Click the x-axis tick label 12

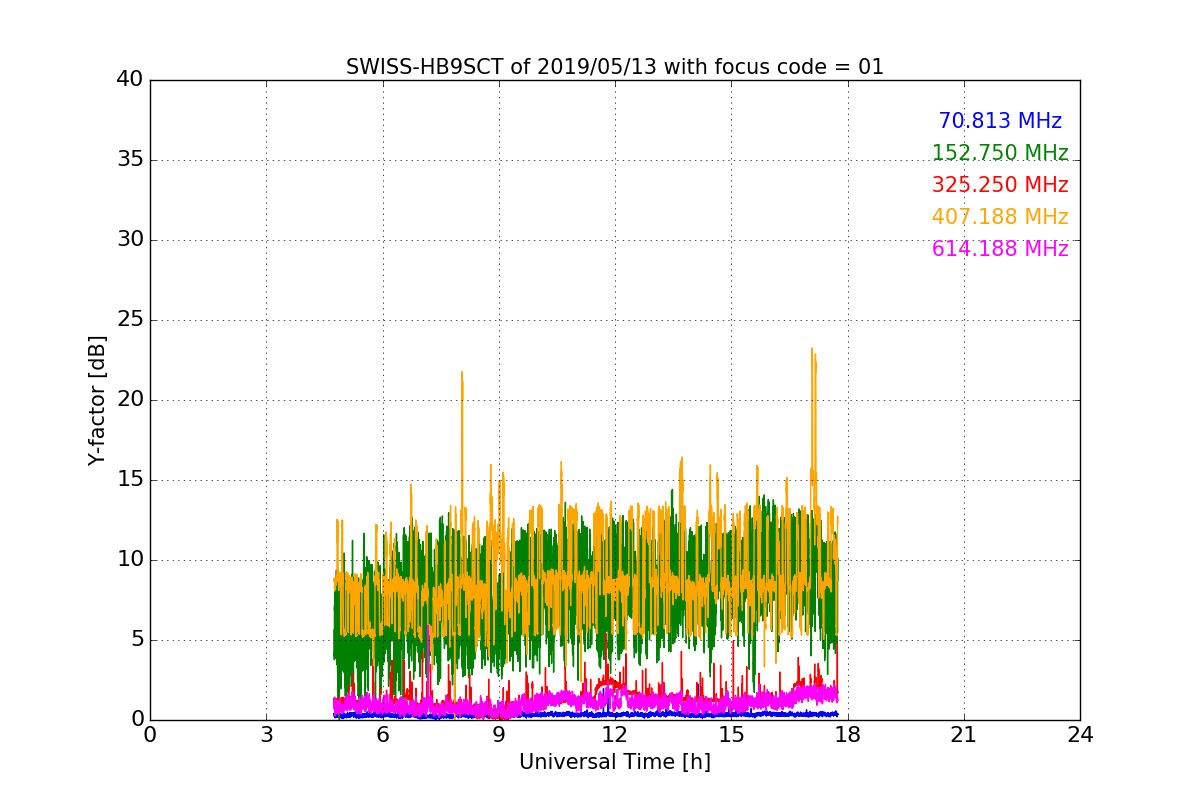[615, 735]
